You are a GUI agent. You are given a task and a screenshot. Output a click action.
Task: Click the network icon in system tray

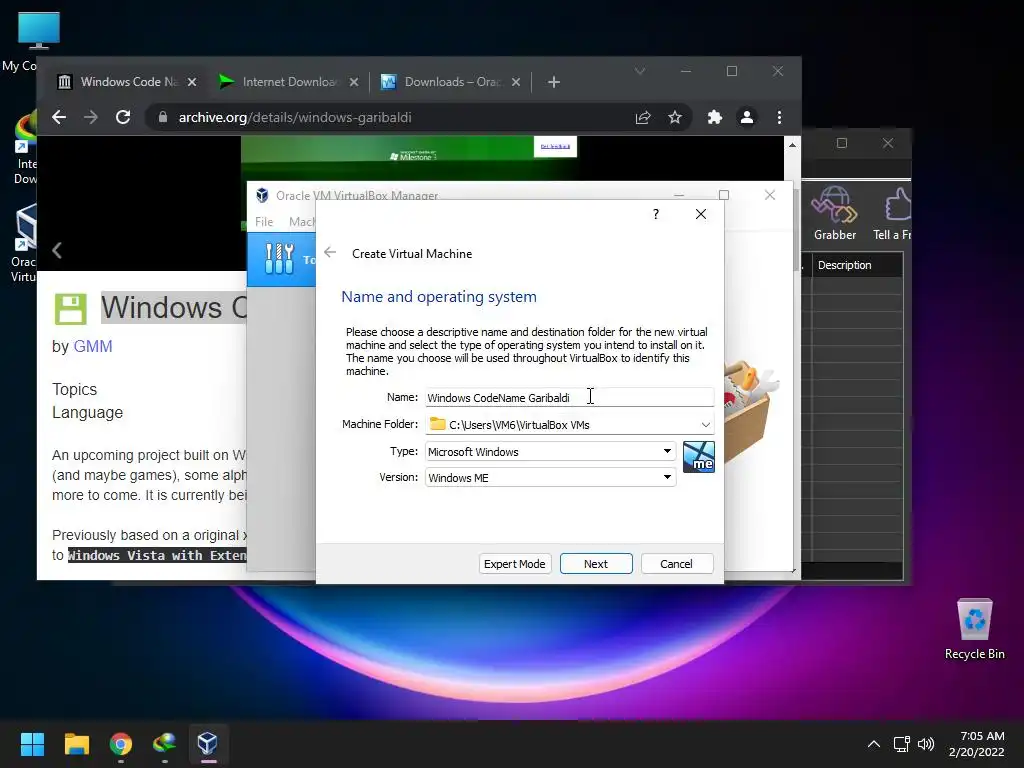click(x=902, y=744)
